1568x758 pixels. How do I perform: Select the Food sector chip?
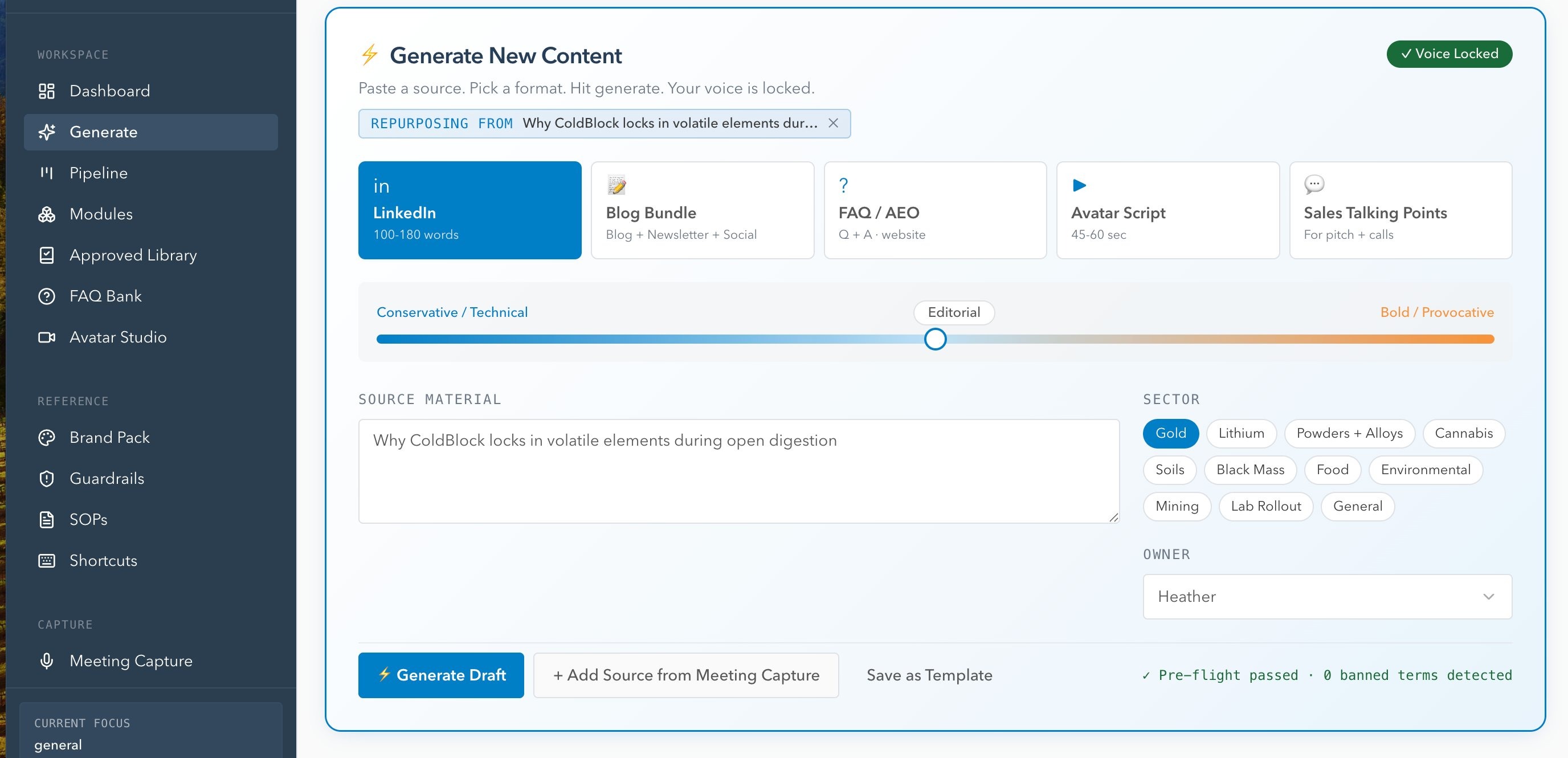click(x=1333, y=470)
